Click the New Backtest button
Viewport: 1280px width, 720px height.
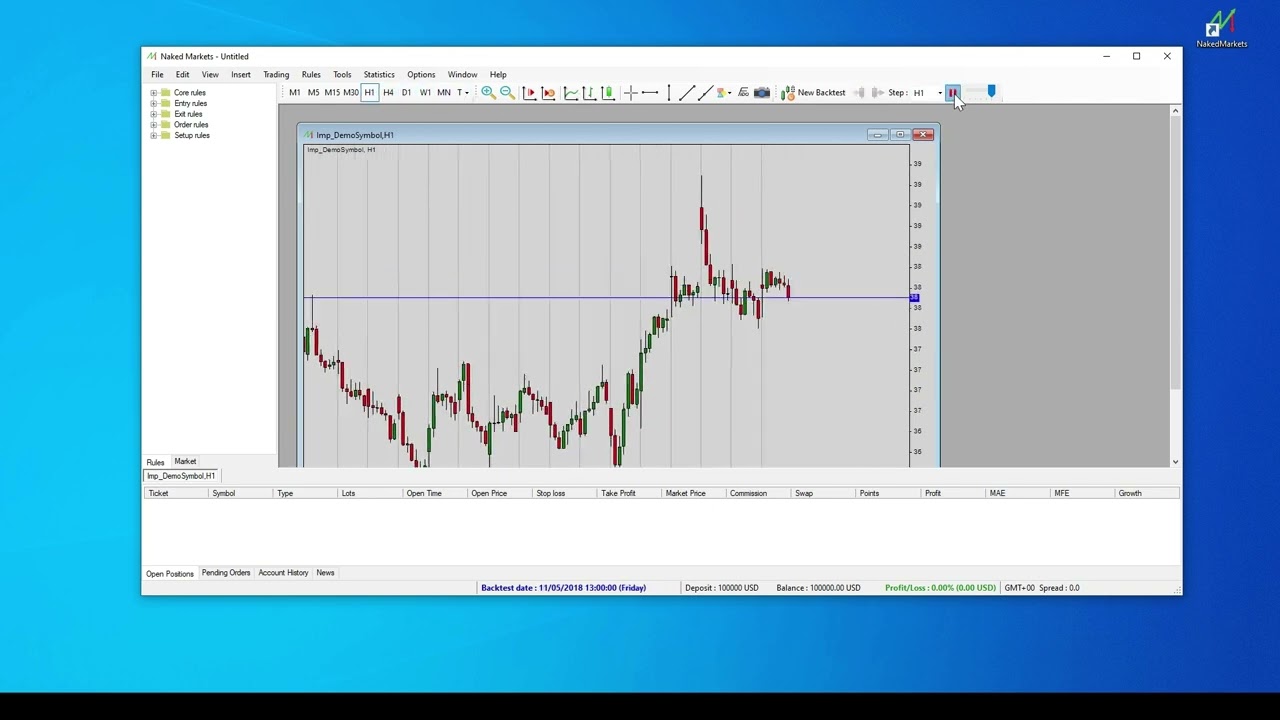[x=813, y=92]
